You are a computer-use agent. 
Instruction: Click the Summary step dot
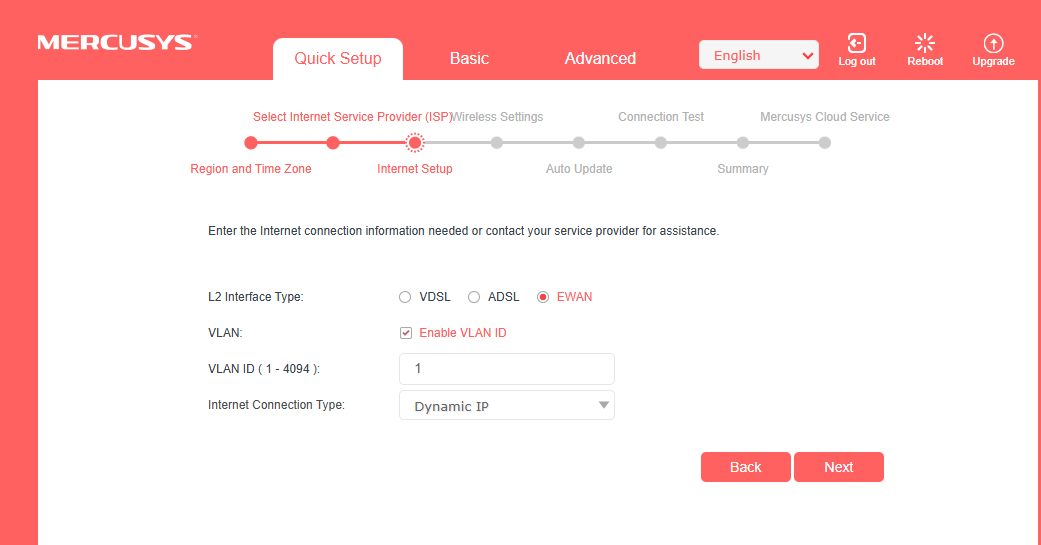tap(743, 143)
